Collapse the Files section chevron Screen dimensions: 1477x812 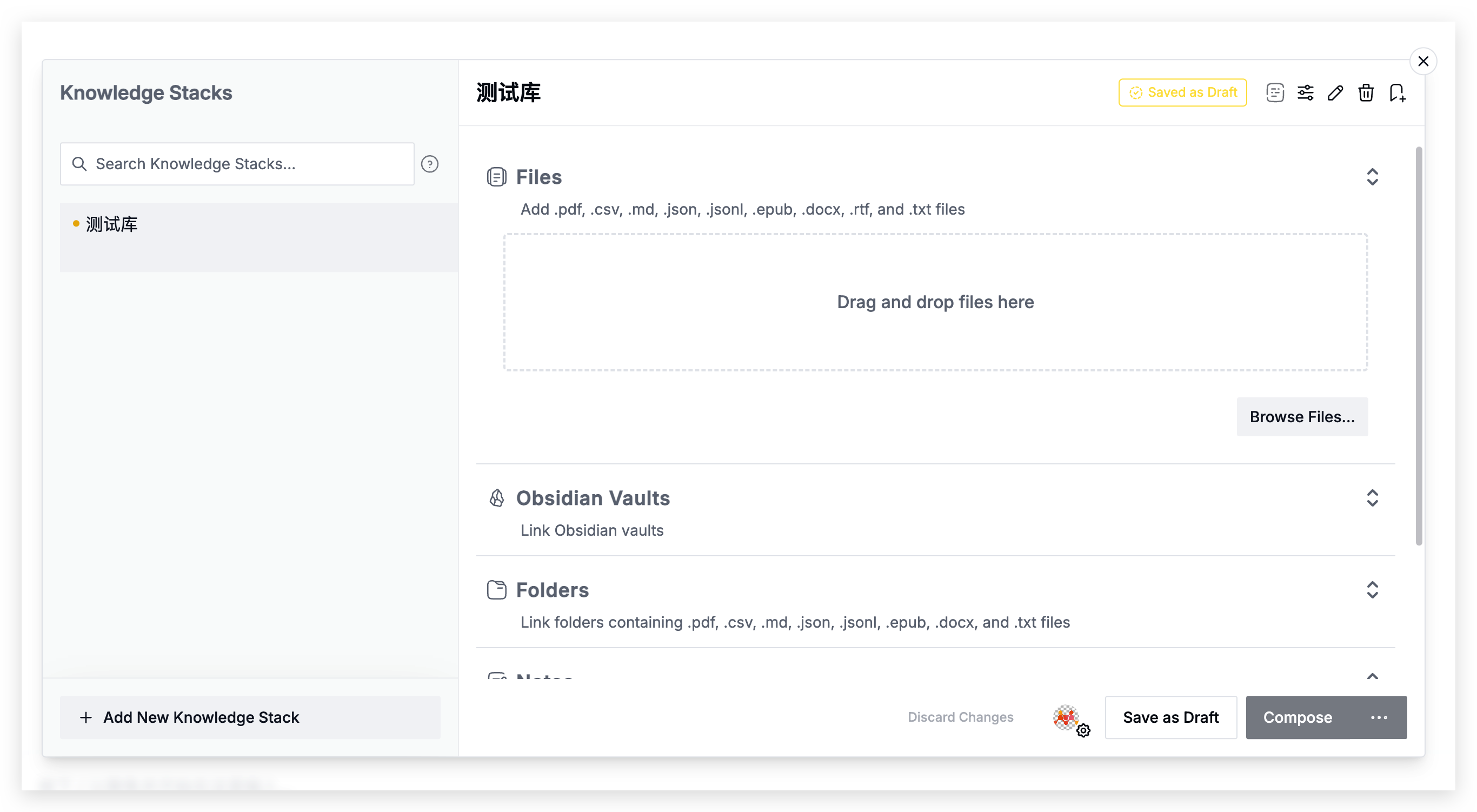1372,177
